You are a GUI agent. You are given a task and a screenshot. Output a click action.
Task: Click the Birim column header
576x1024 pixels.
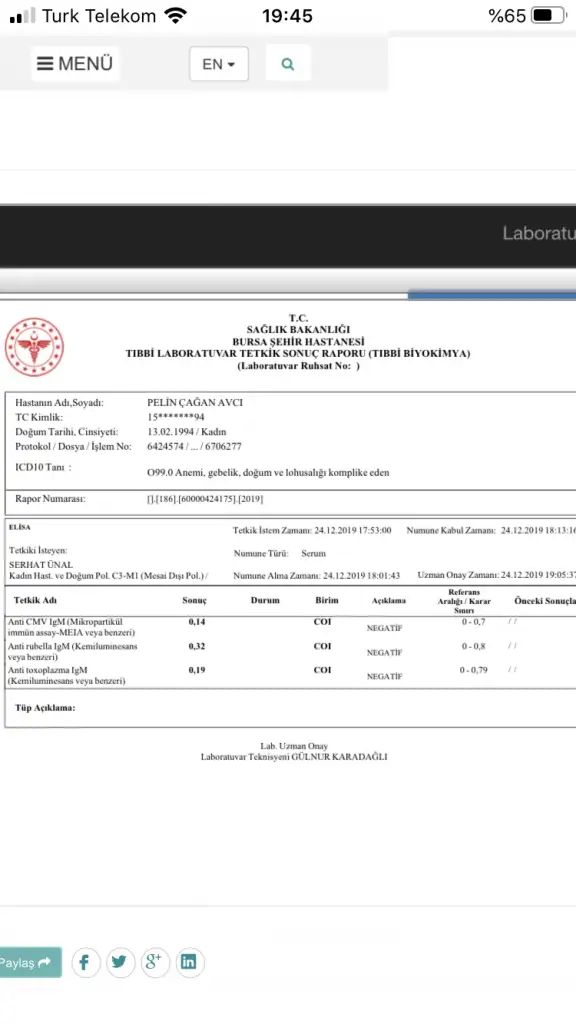pos(327,600)
